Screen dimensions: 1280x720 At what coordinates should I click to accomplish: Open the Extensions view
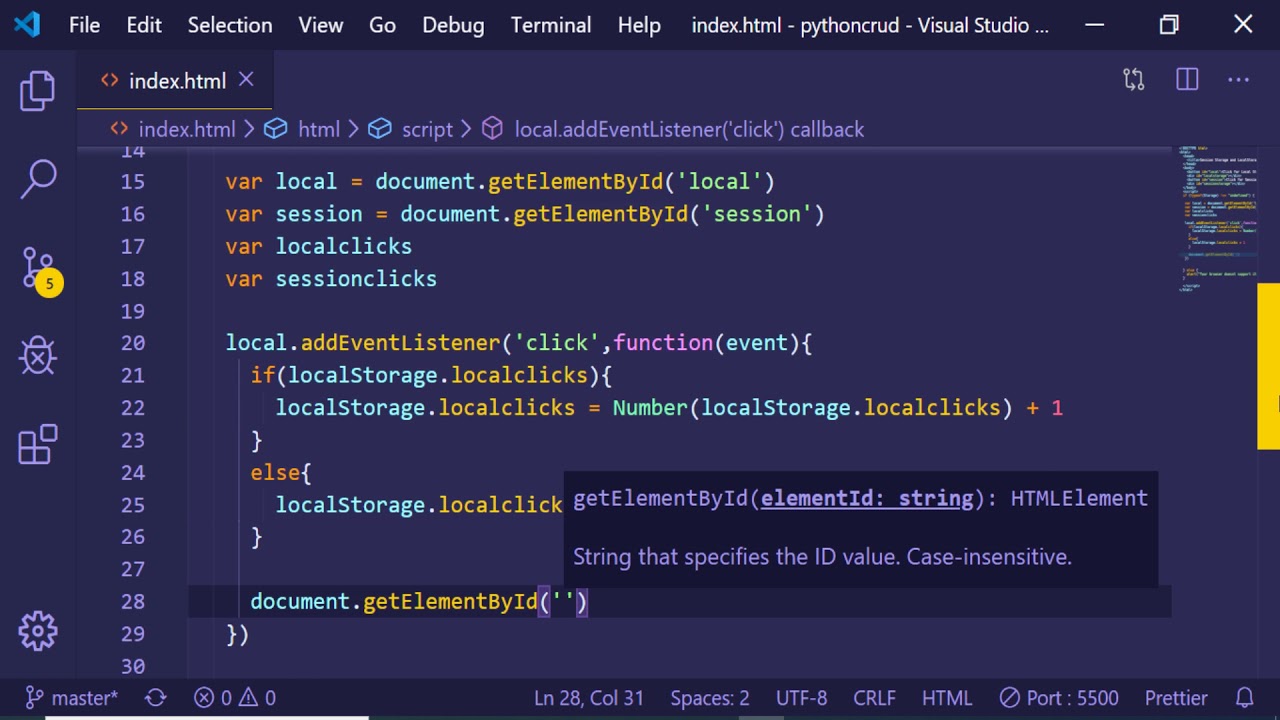(38, 445)
